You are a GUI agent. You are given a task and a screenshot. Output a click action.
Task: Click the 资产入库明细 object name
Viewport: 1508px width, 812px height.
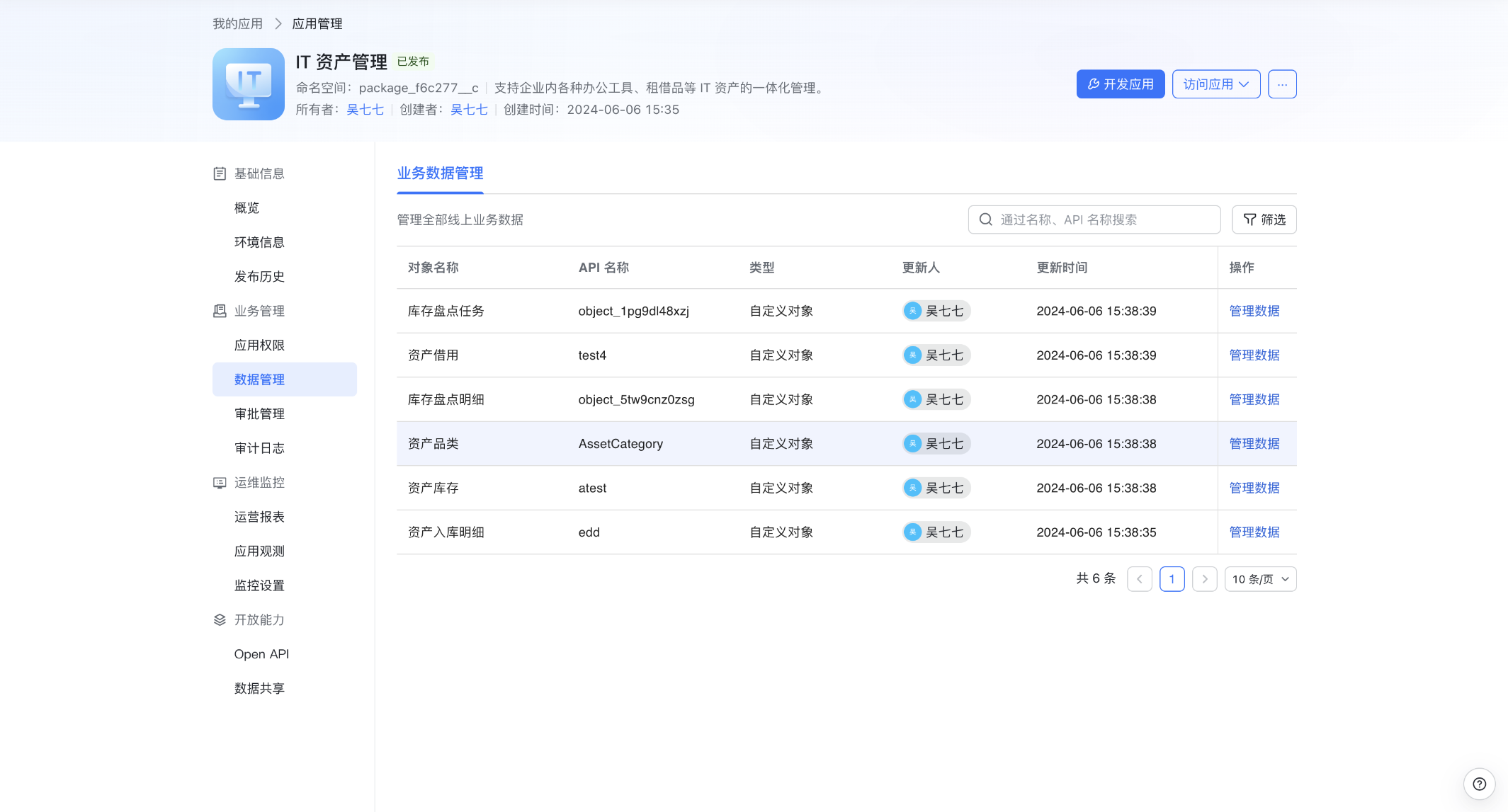click(446, 532)
